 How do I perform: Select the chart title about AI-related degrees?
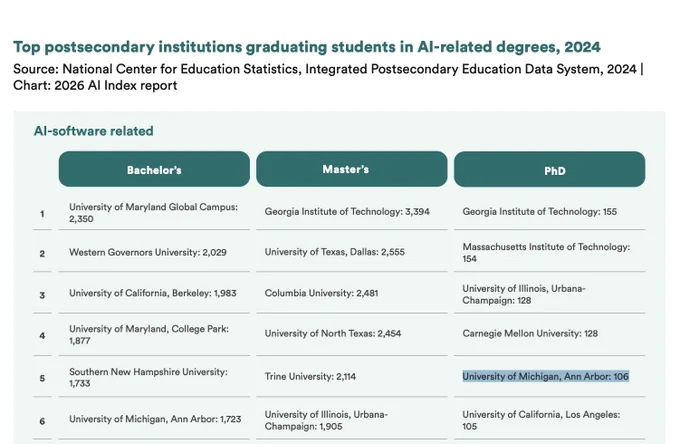click(x=307, y=47)
